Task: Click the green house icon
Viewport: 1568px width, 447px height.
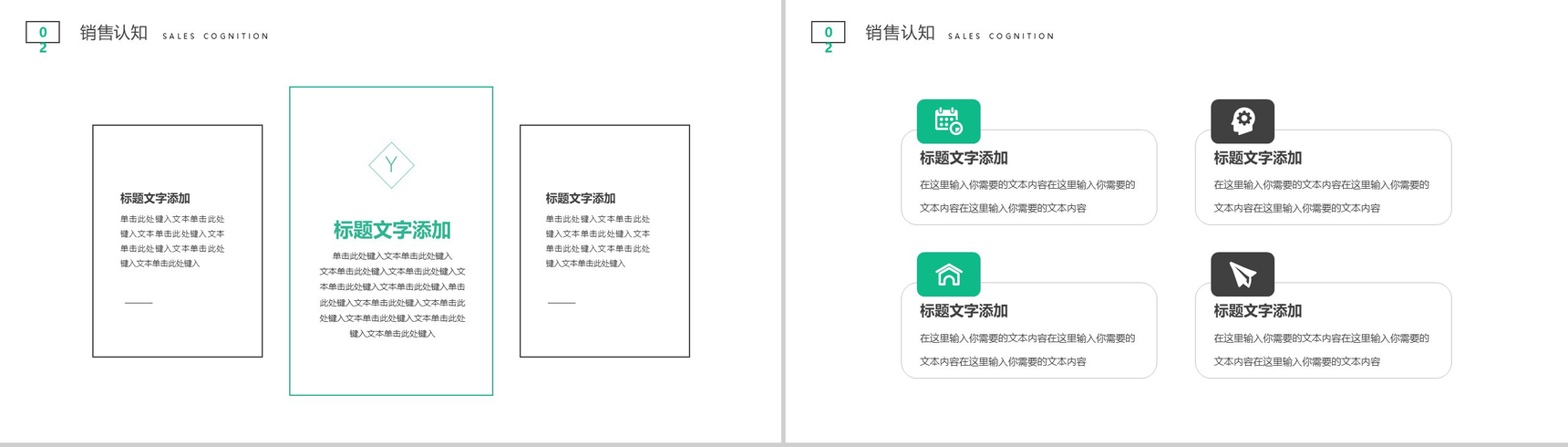Action: pyautogui.click(x=948, y=275)
